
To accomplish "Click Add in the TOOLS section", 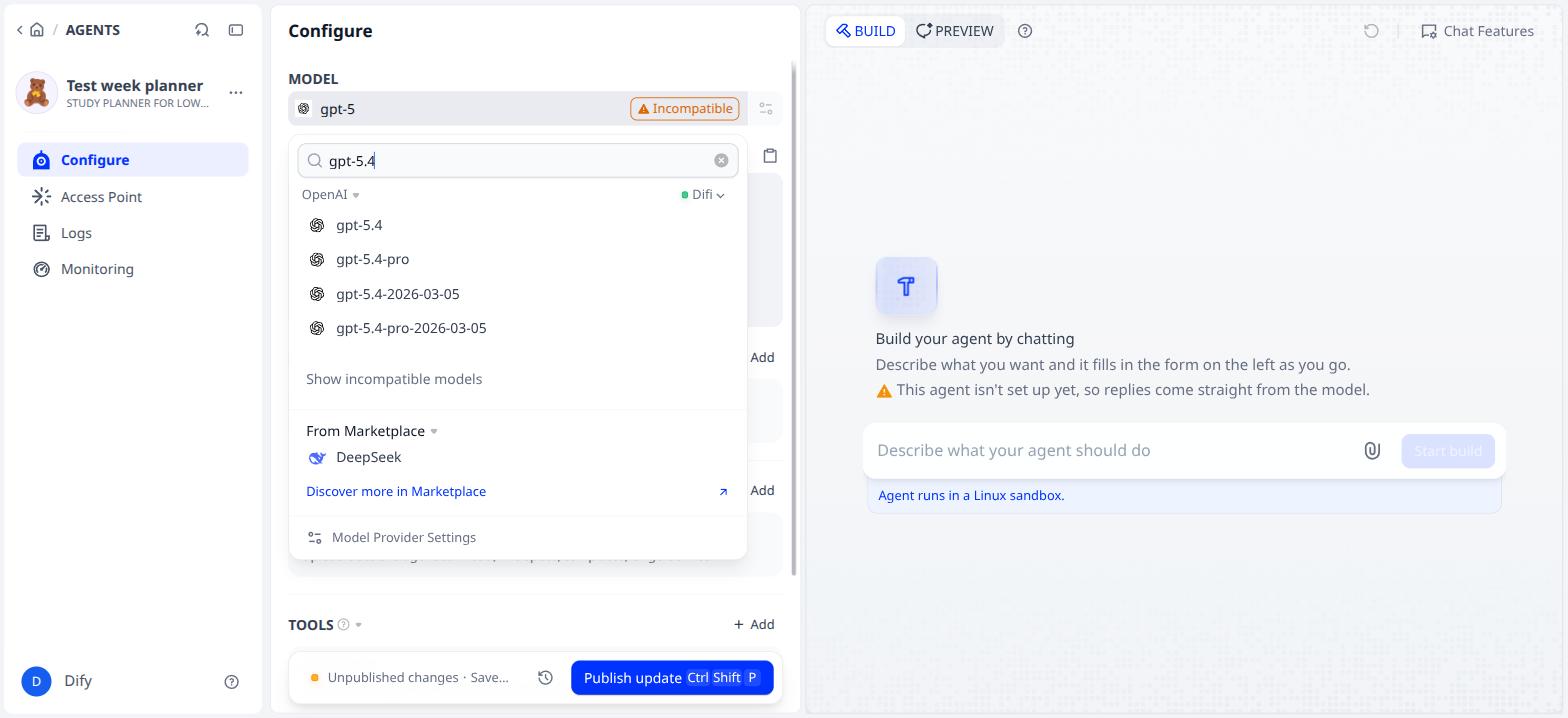I will point(754,624).
